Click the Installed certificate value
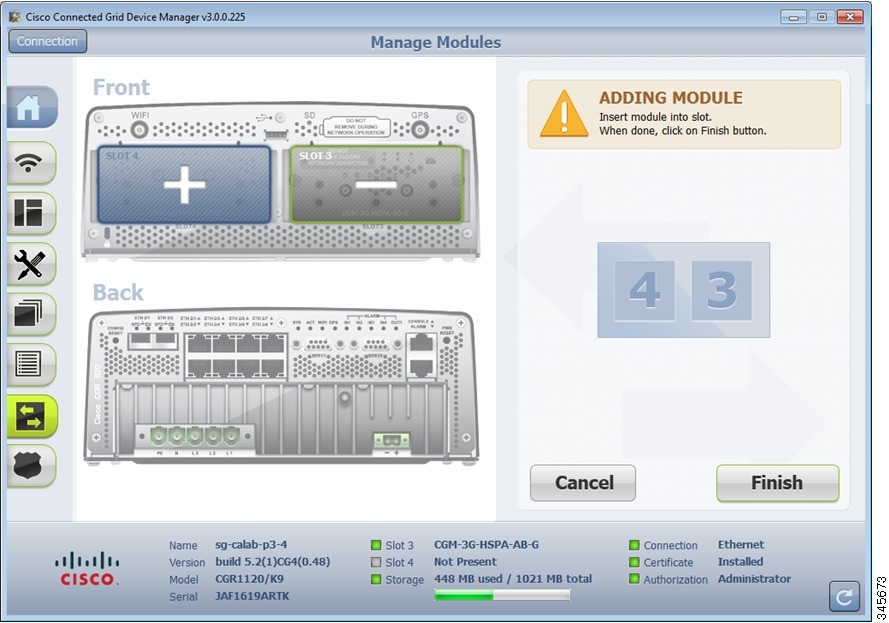The height and width of the screenshot is (623, 889). click(x=740, y=562)
